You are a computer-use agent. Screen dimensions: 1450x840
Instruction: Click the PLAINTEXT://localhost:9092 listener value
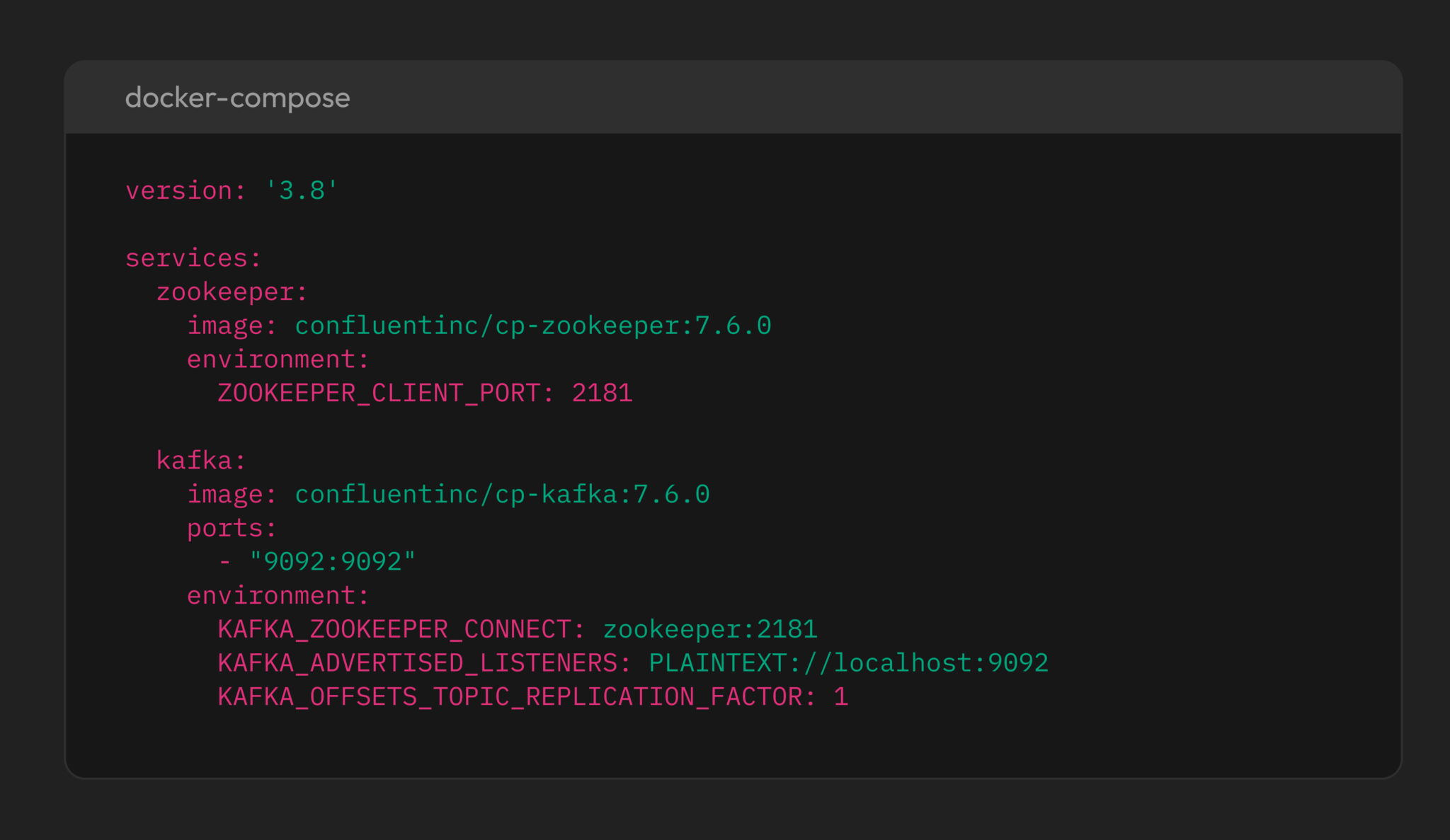tap(848, 662)
